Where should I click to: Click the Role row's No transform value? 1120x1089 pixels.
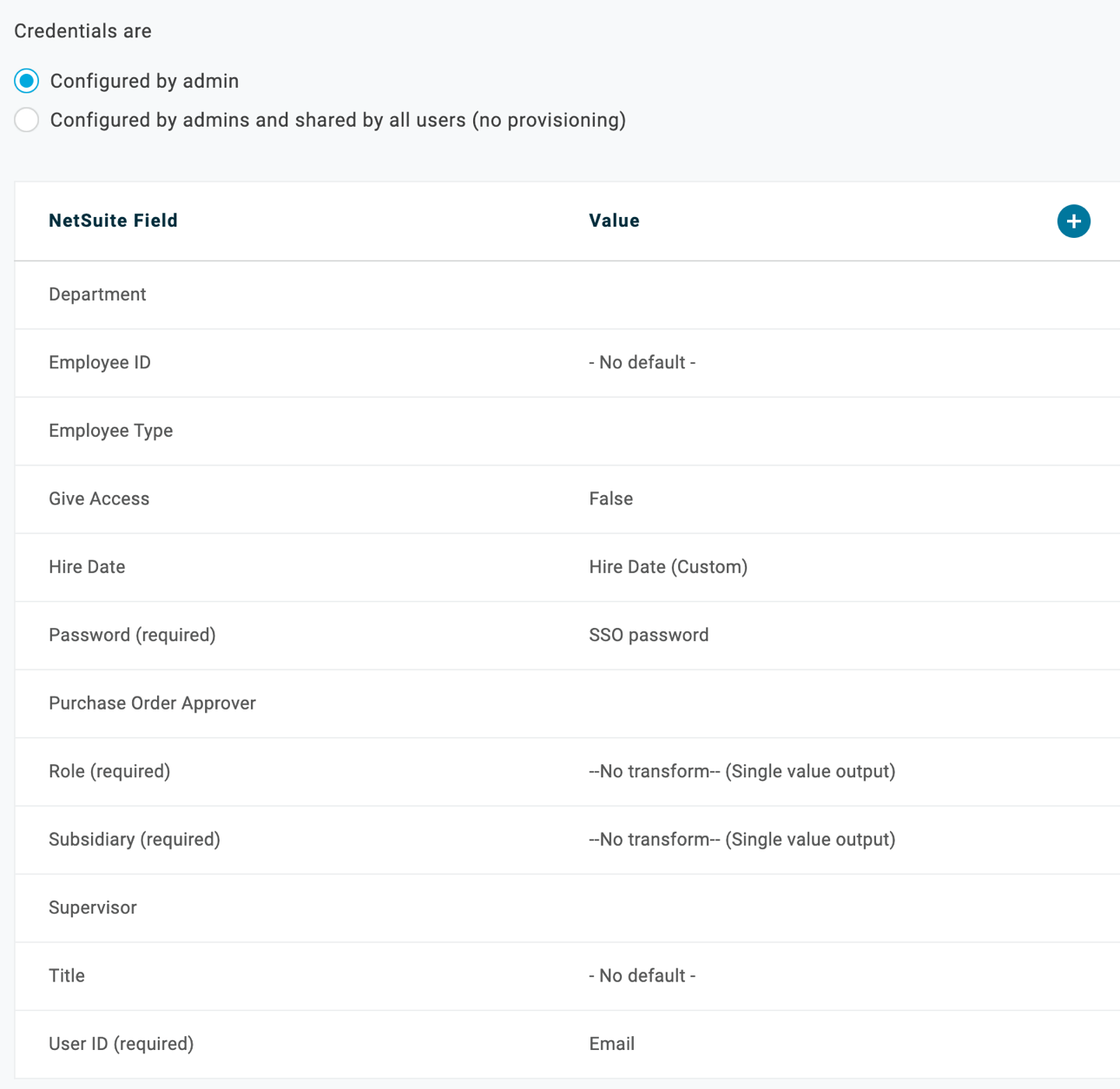coord(741,771)
